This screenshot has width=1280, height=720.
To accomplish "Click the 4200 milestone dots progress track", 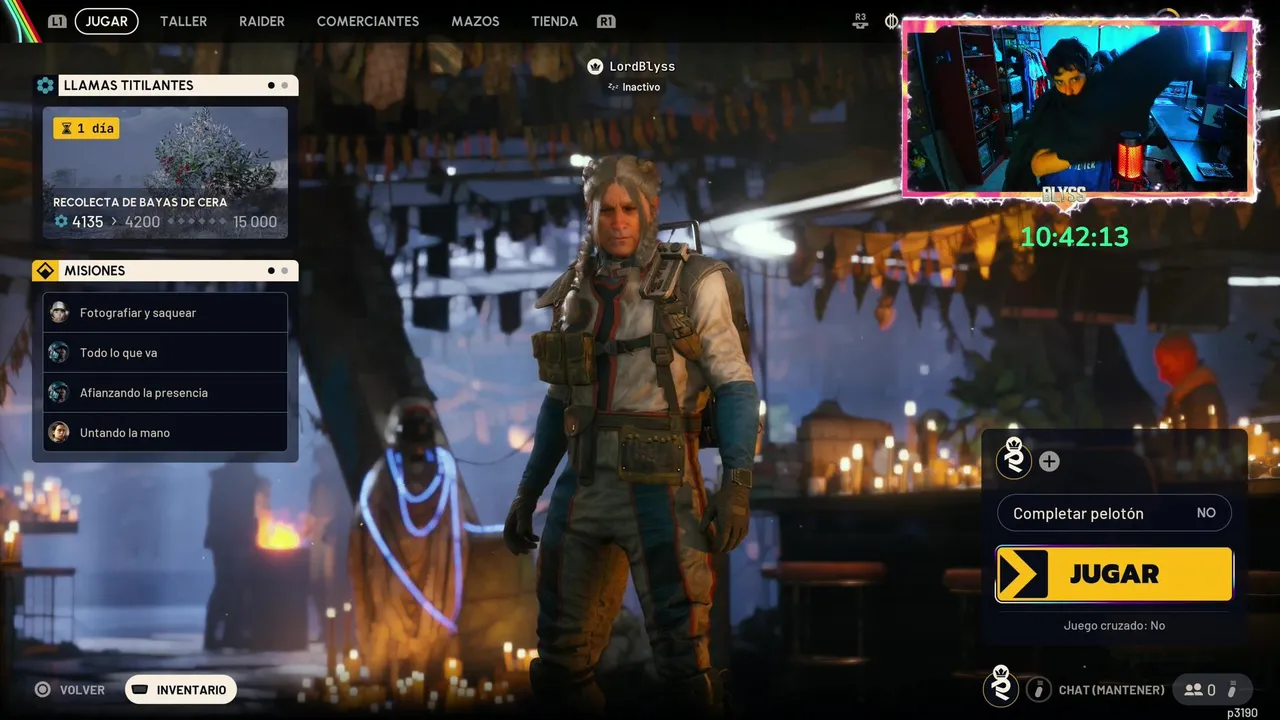I will 195,222.
